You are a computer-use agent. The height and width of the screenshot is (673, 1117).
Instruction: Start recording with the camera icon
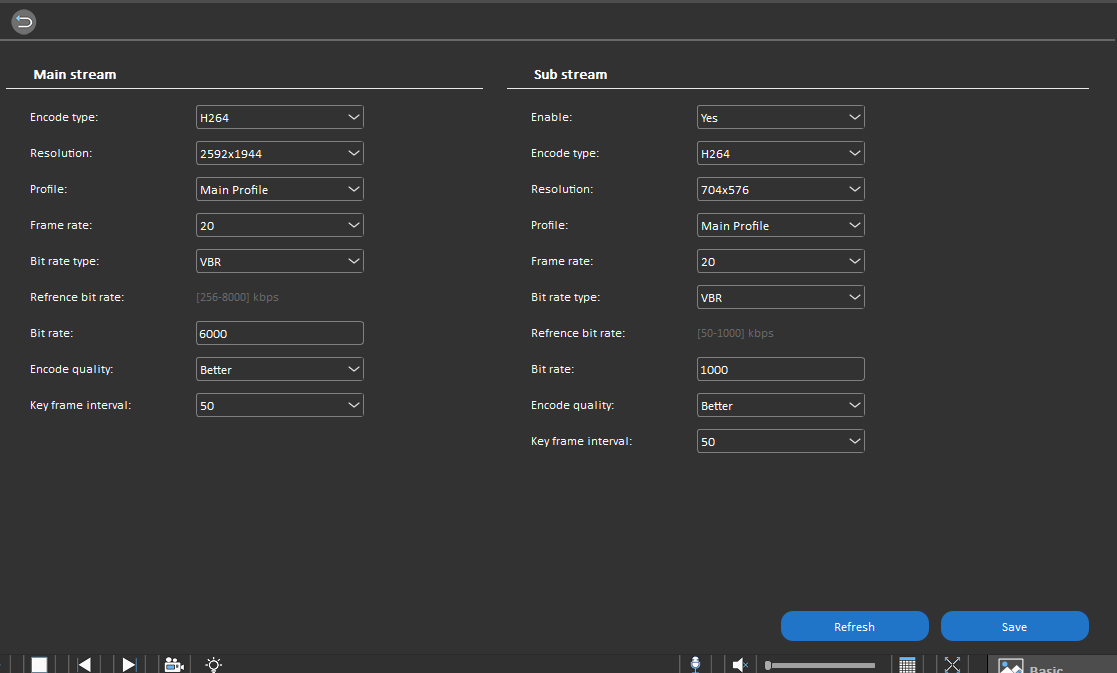pyautogui.click(x=173, y=663)
